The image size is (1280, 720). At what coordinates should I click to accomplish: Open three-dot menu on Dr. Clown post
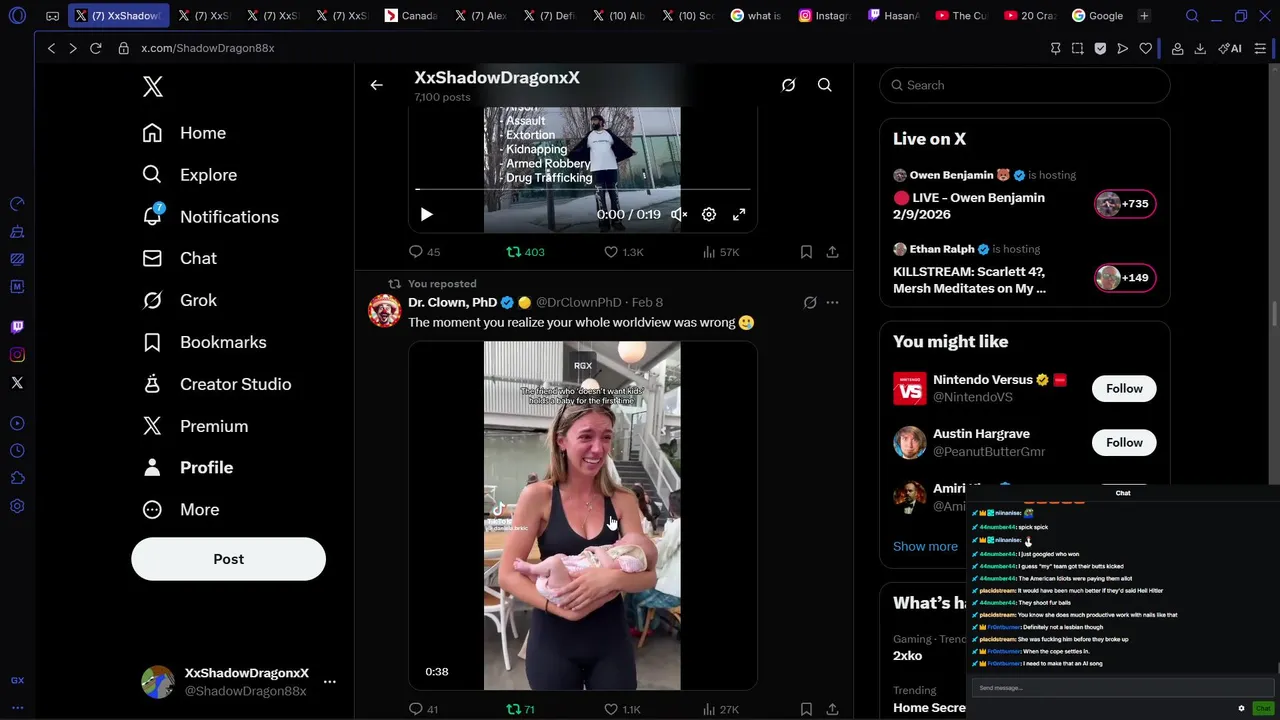(832, 302)
